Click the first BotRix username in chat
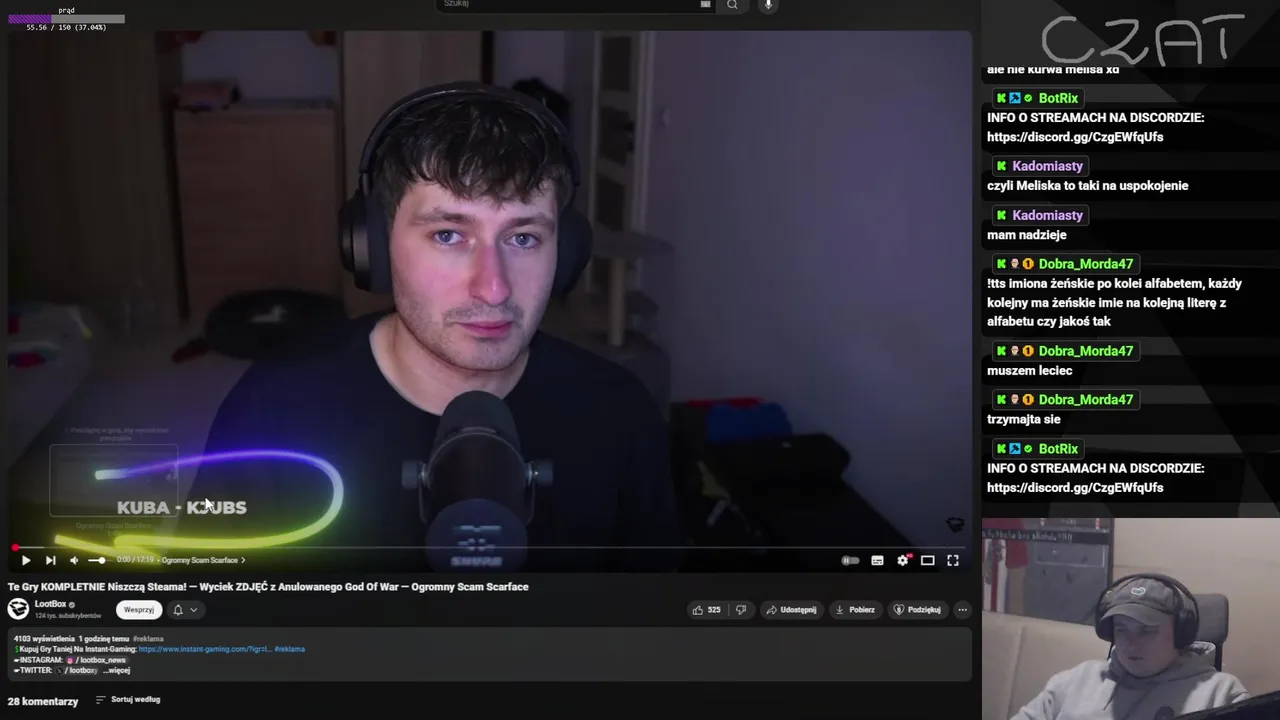Image resolution: width=1280 pixels, height=720 pixels. (x=1058, y=98)
